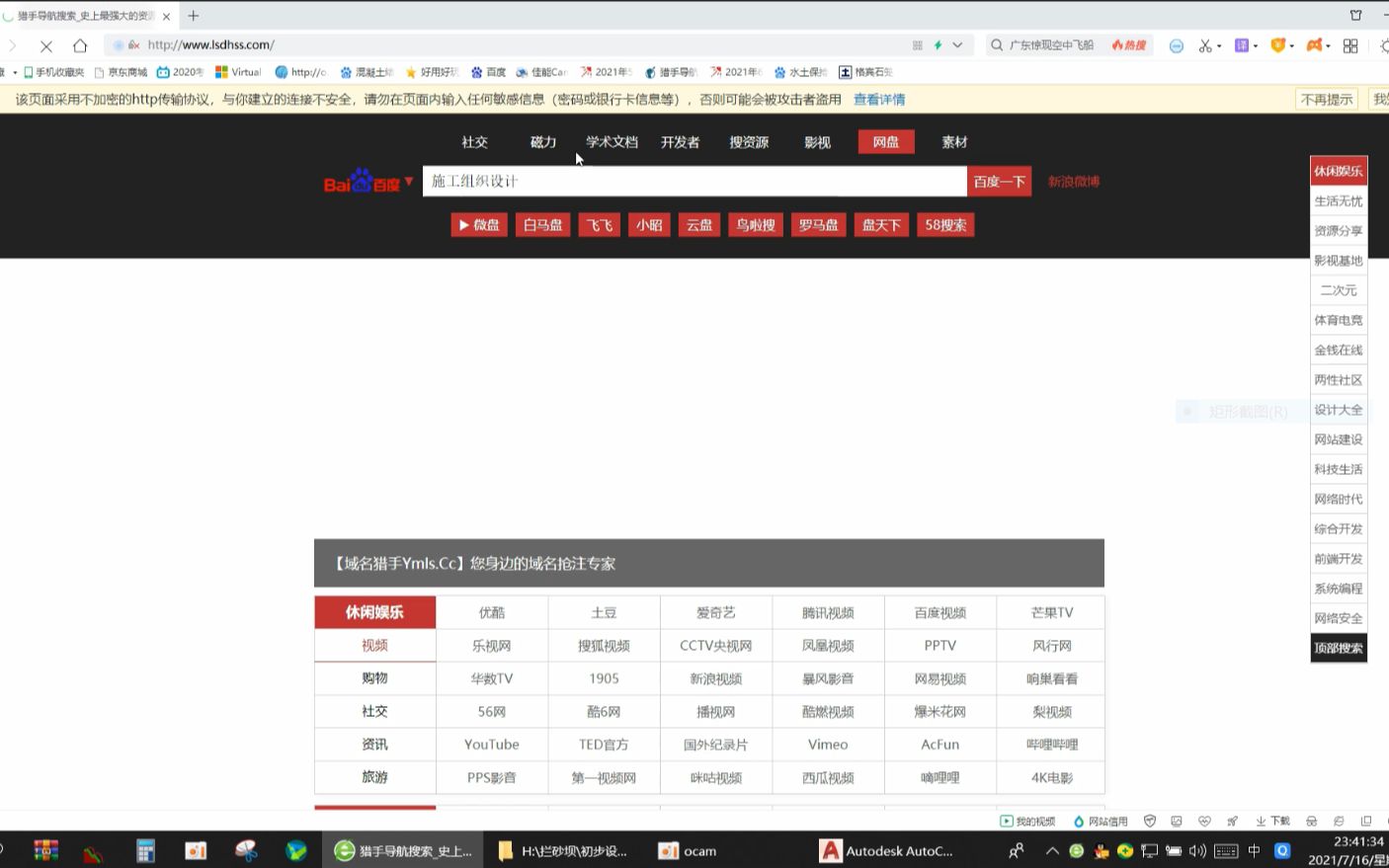Expand the scissors screenshot options arrow
The image size is (1389, 868).
click(1219, 46)
